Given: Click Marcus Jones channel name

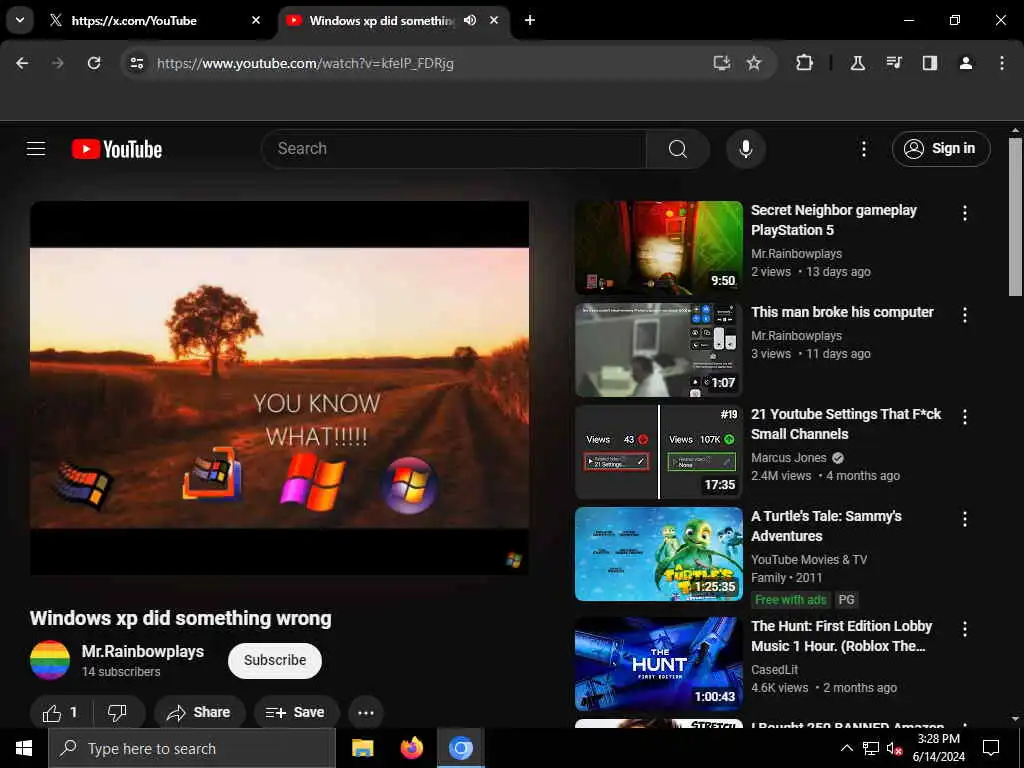Looking at the screenshot, I should [788, 458].
